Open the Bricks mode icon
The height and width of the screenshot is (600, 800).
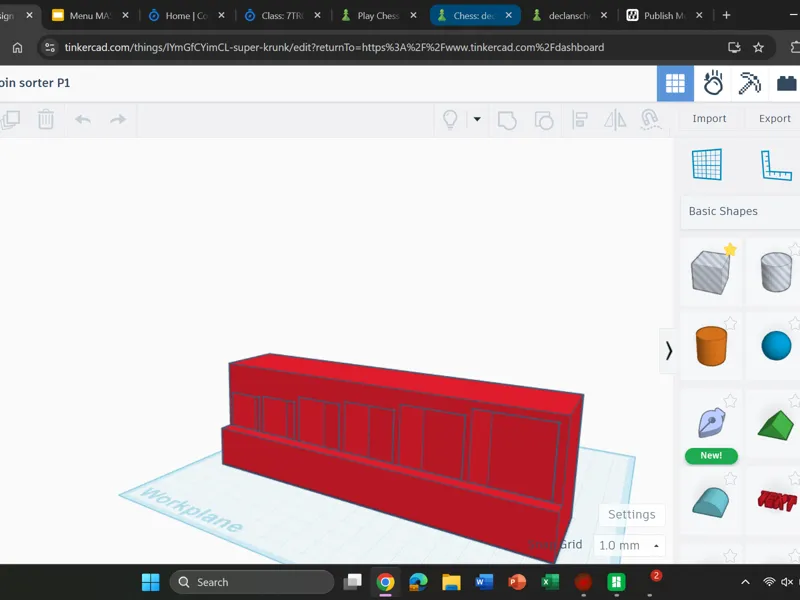coord(787,83)
